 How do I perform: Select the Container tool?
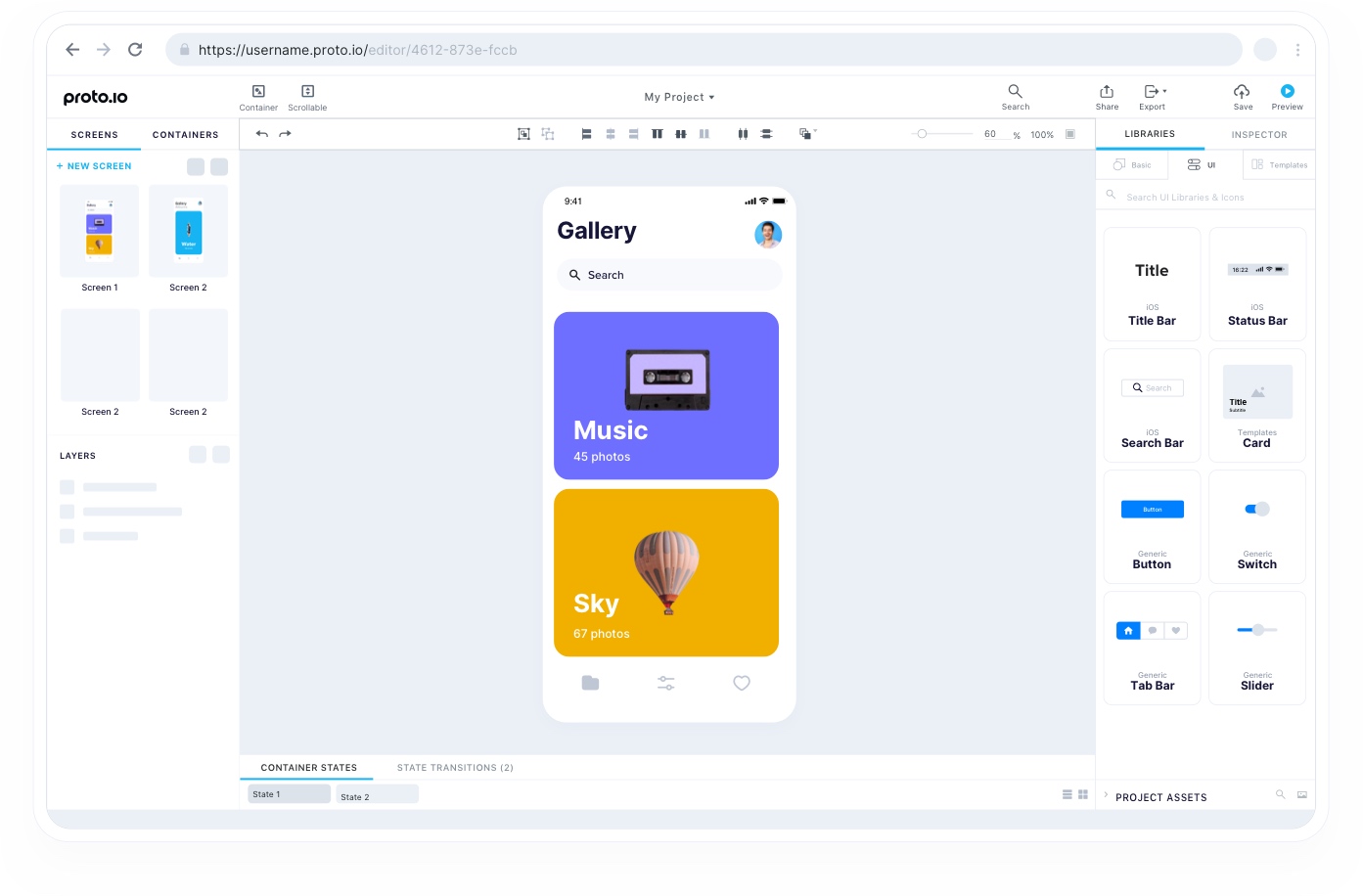[x=258, y=96]
